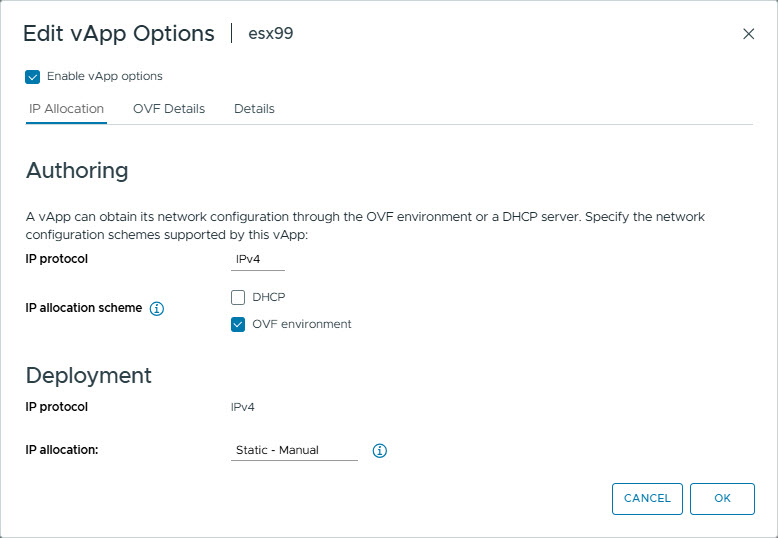Select the IP Allocation tab
The image size is (778, 538).
pyautogui.click(x=66, y=109)
